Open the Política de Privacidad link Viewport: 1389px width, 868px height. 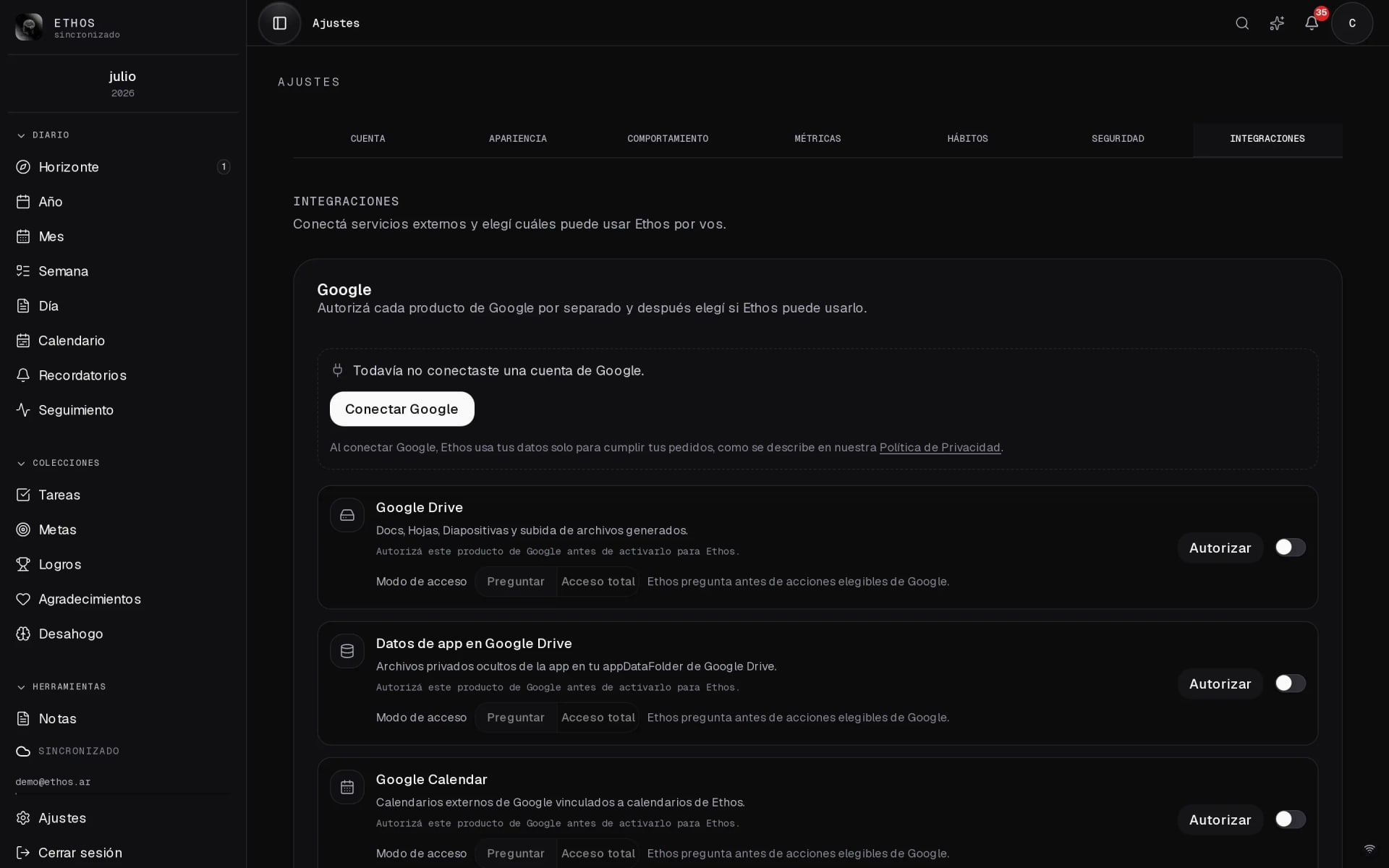point(940,448)
